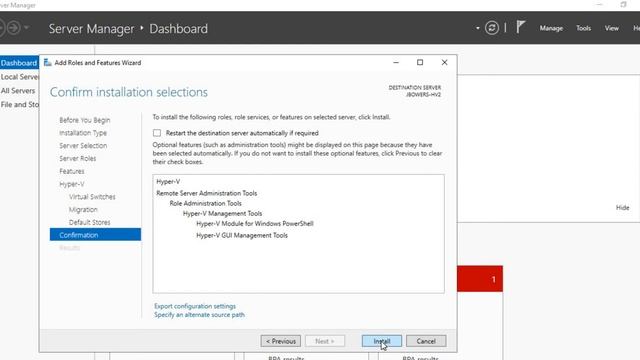This screenshot has width=640, height=360.
Task: Click Hyper-V Management Tools entry
Action: 222,213
